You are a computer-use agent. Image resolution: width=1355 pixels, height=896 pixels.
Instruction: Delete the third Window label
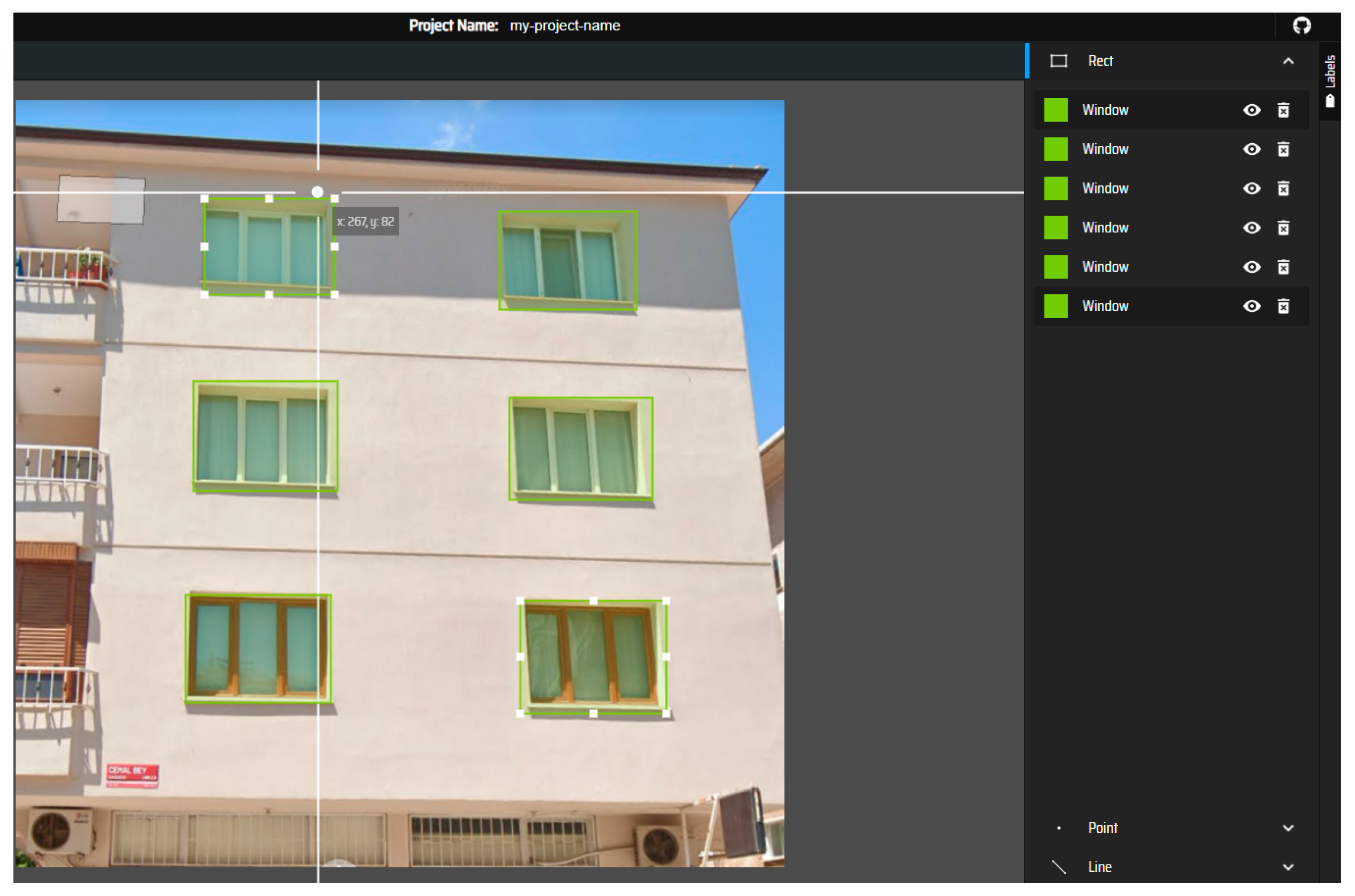coord(1283,189)
